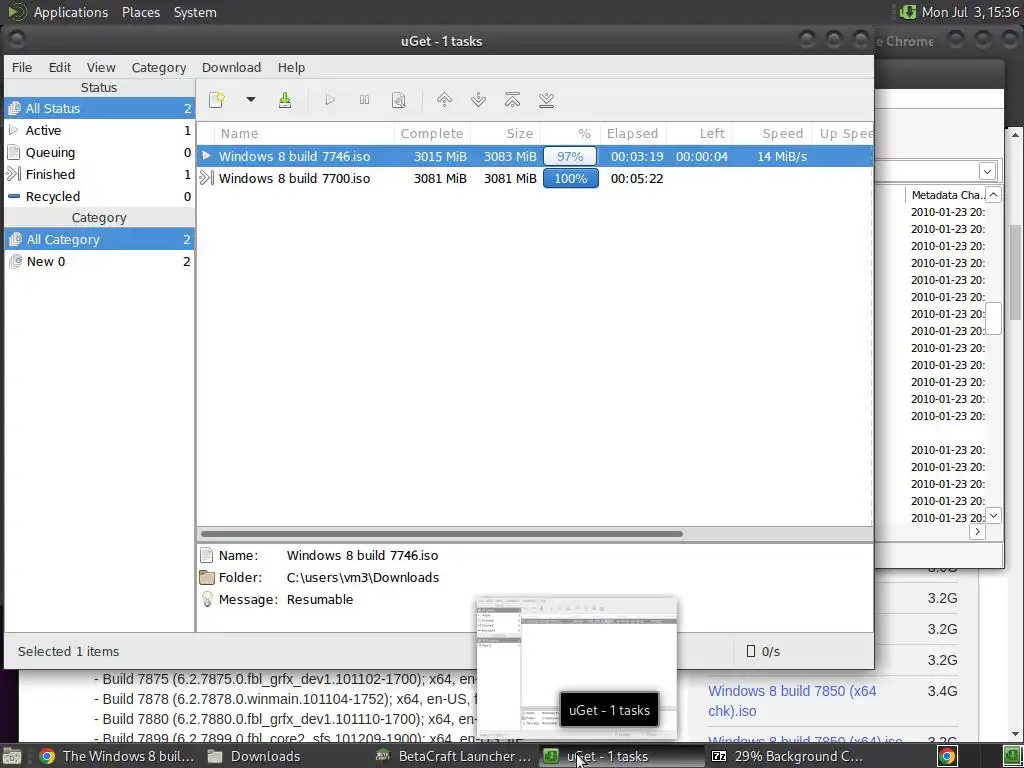Screen dimensions: 1024x768
Task: Click the Up Speed column header
Action: [x=842, y=133]
